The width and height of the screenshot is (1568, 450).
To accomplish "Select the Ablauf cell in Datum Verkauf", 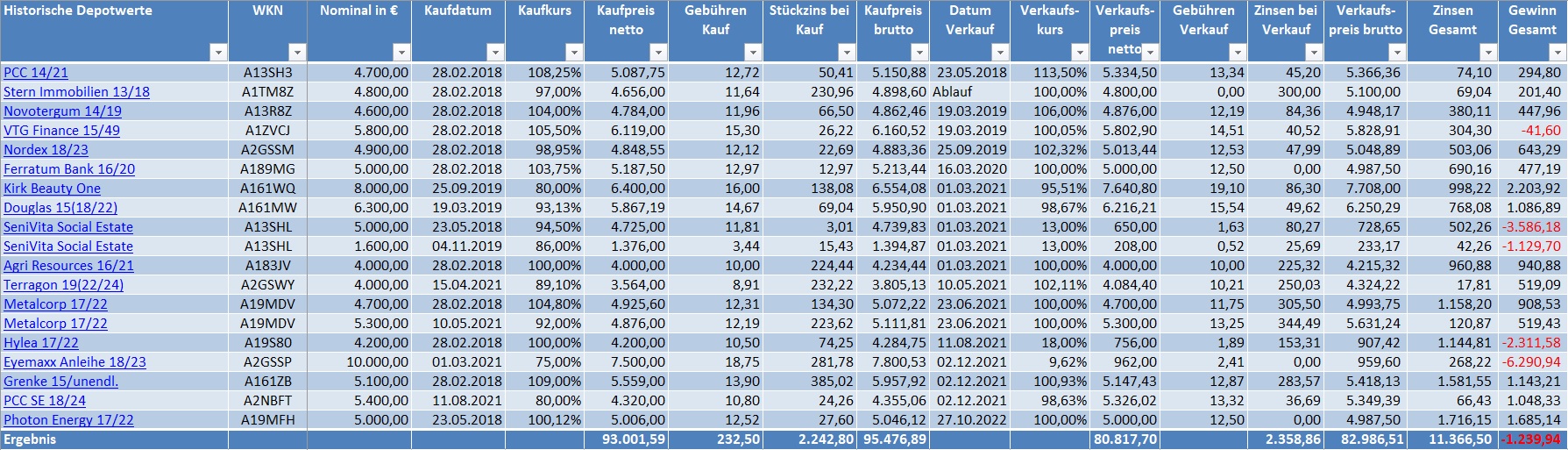I will (952, 92).
